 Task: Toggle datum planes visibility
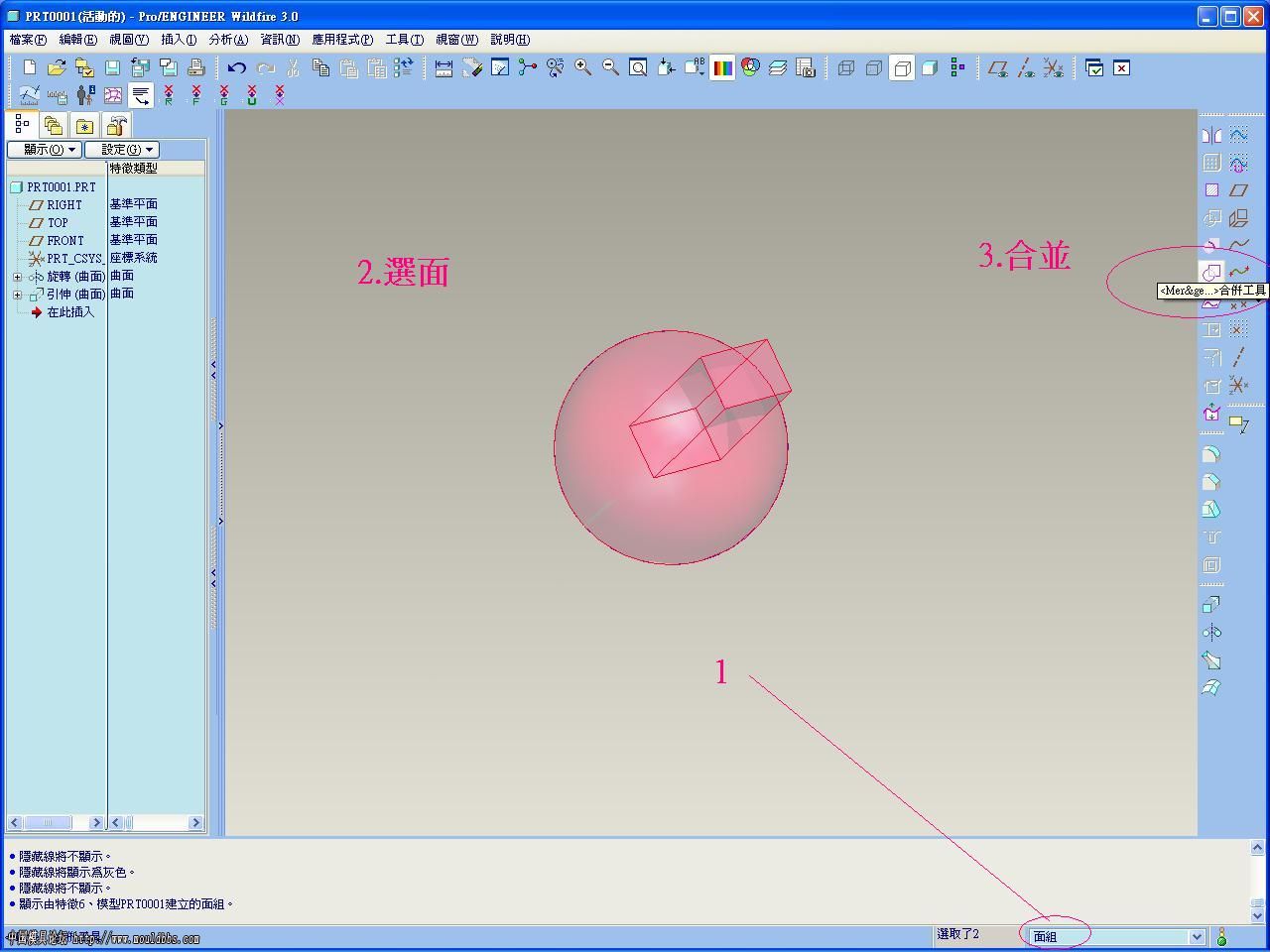(998, 67)
